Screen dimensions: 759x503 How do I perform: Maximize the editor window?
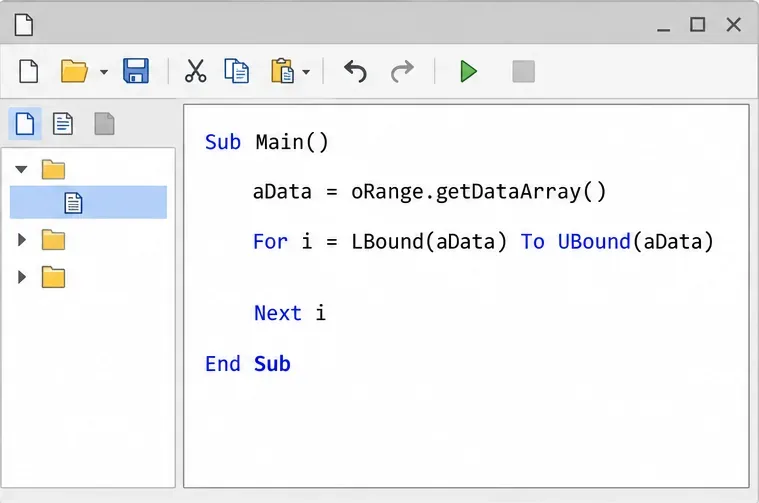[698, 24]
